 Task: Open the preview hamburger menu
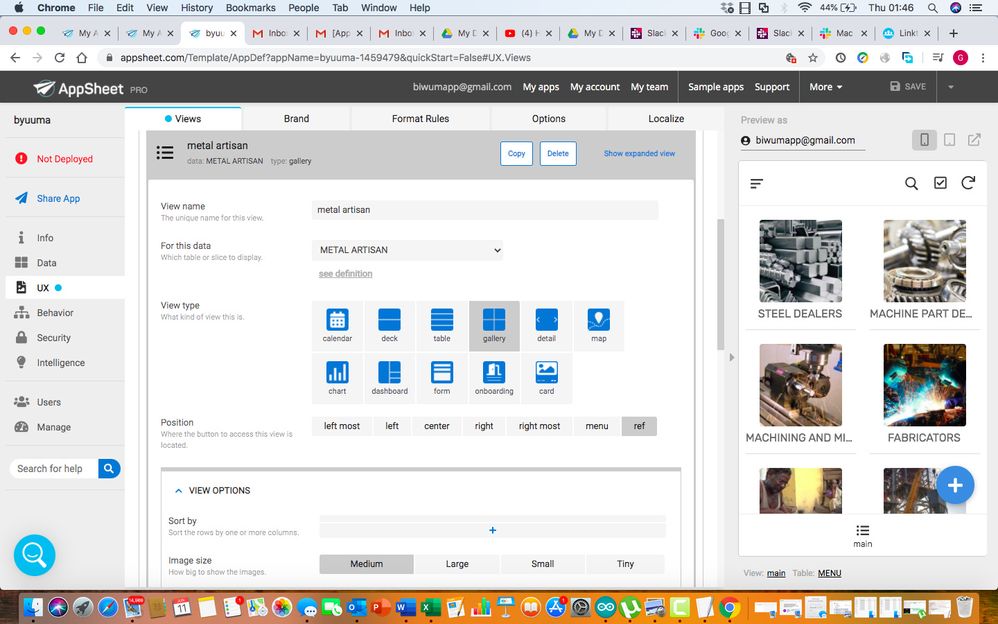[x=756, y=183]
